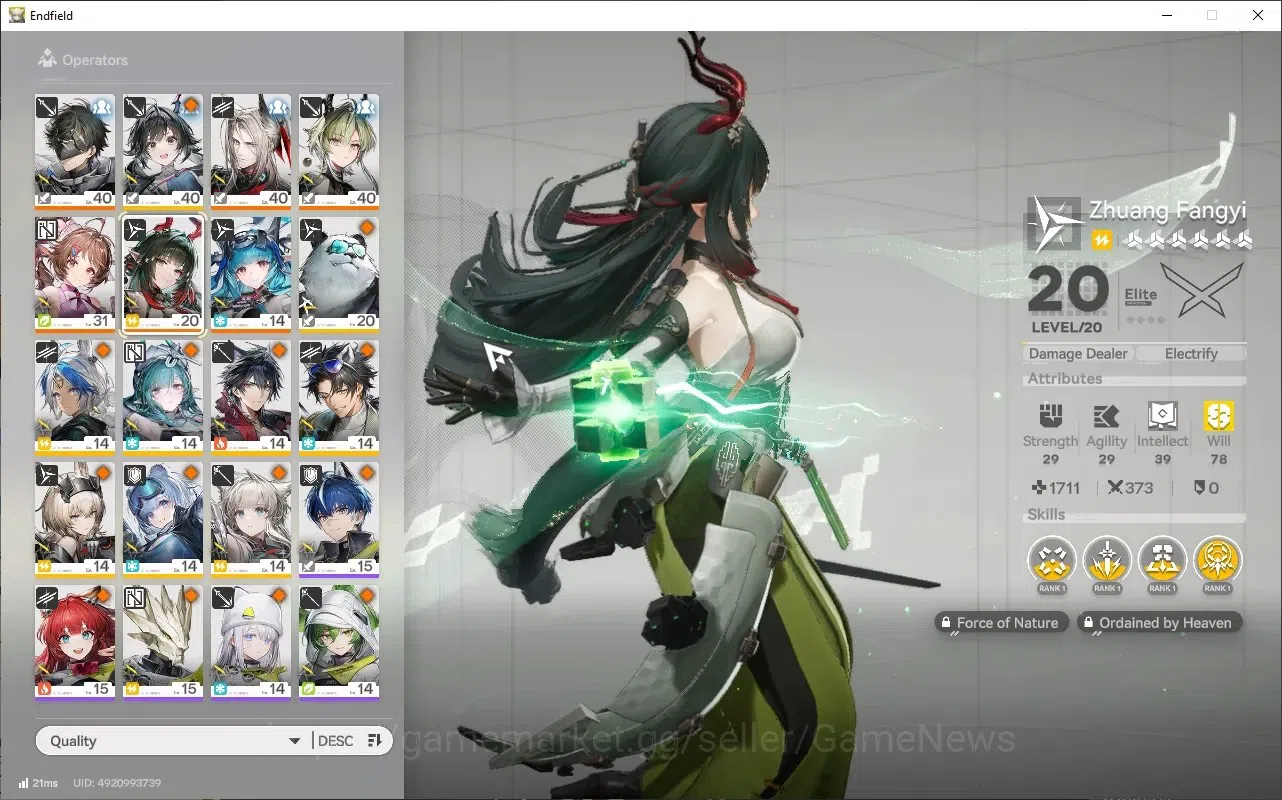The image size is (1282, 800).
Task: Select the white dragon-masked operator card
Action: coord(163,644)
